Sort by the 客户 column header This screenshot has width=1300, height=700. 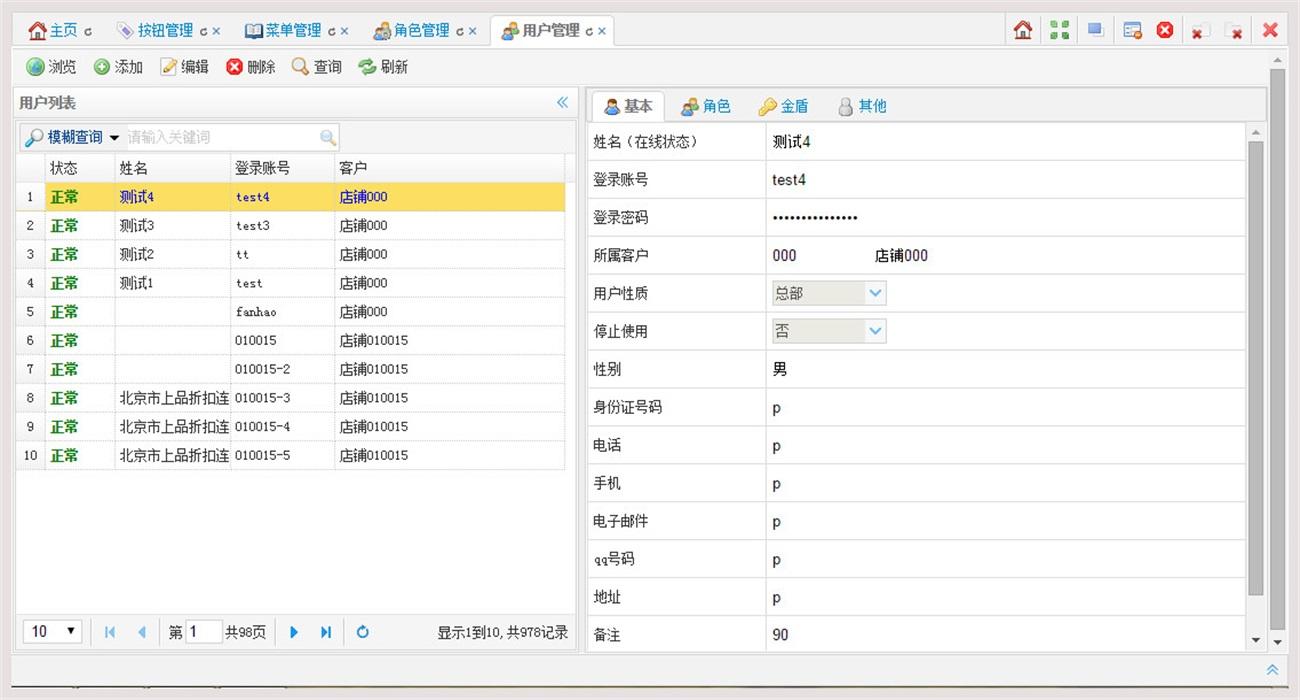click(450, 168)
